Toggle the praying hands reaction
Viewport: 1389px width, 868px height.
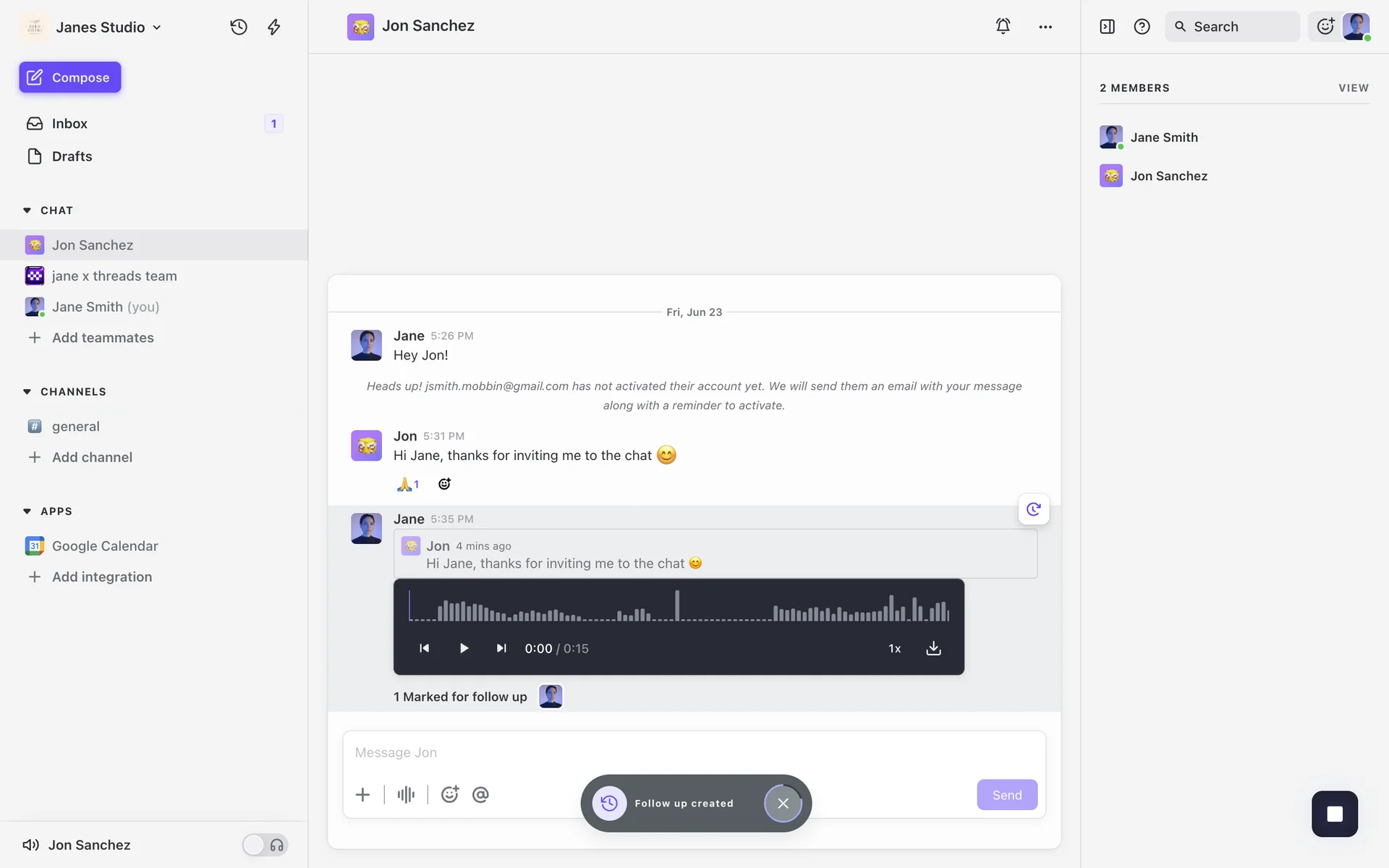pos(408,484)
